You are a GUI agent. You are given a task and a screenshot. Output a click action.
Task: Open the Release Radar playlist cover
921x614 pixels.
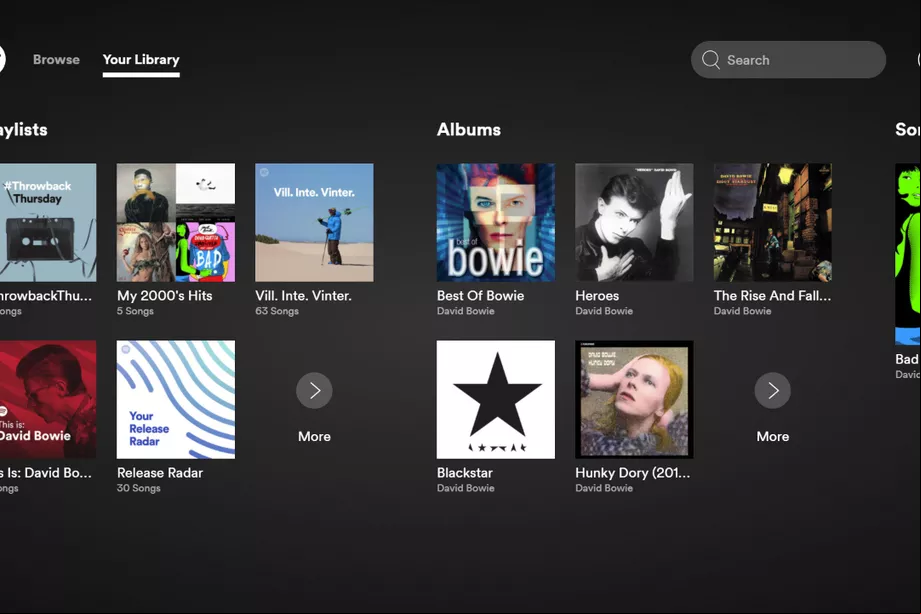point(176,400)
